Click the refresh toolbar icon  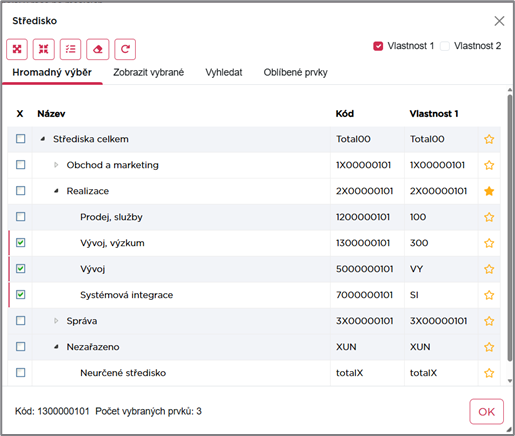pyautogui.click(x=125, y=49)
